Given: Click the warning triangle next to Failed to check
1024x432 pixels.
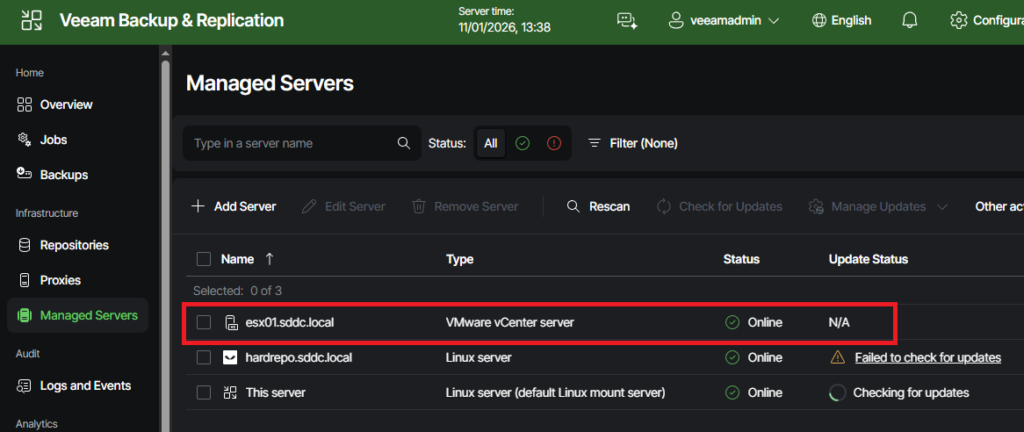Looking at the screenshot, I should pos(837,357).
